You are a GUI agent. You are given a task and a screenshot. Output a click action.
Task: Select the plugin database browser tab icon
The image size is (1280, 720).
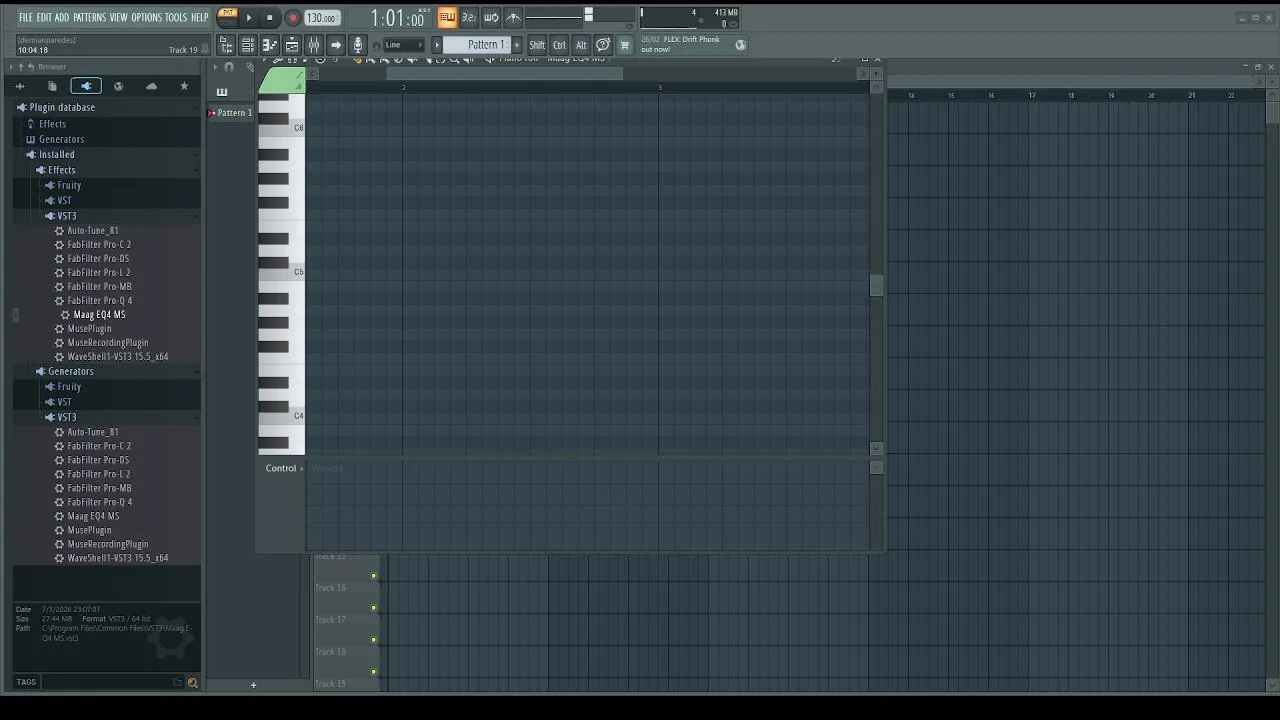click(85, 87)
